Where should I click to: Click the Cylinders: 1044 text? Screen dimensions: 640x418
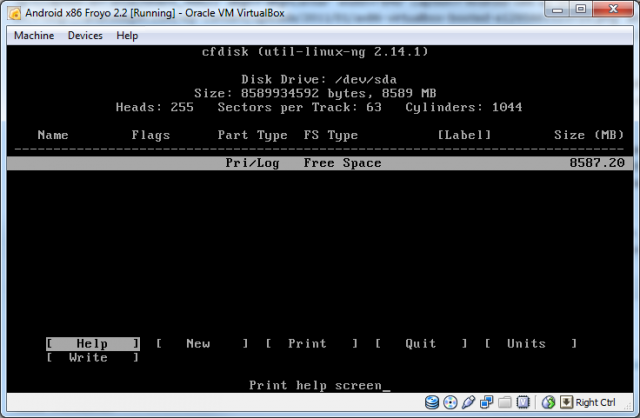(464, 107)
